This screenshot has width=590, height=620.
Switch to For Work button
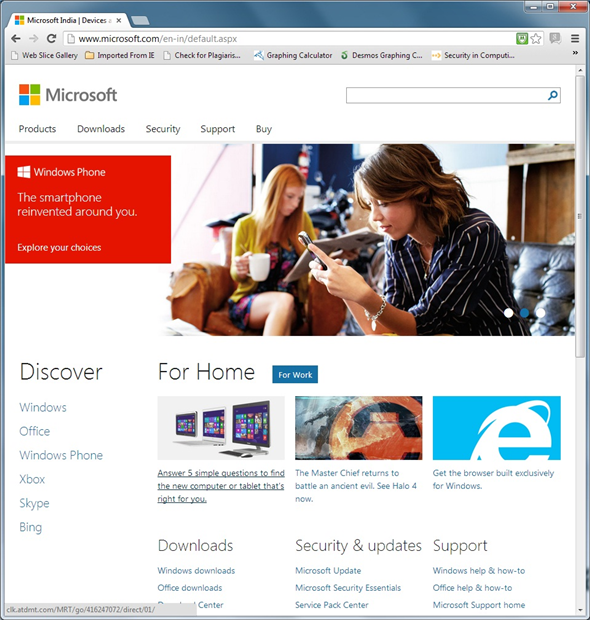[295, 374]
